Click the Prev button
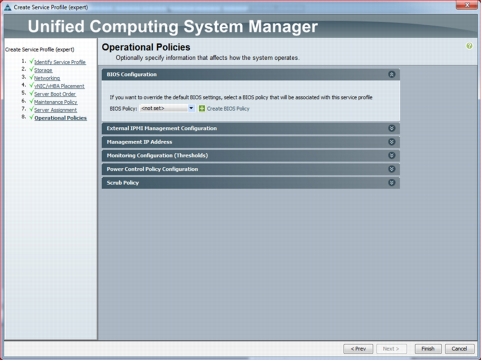Viewport: 482px width, 361px height. [358, 349]
